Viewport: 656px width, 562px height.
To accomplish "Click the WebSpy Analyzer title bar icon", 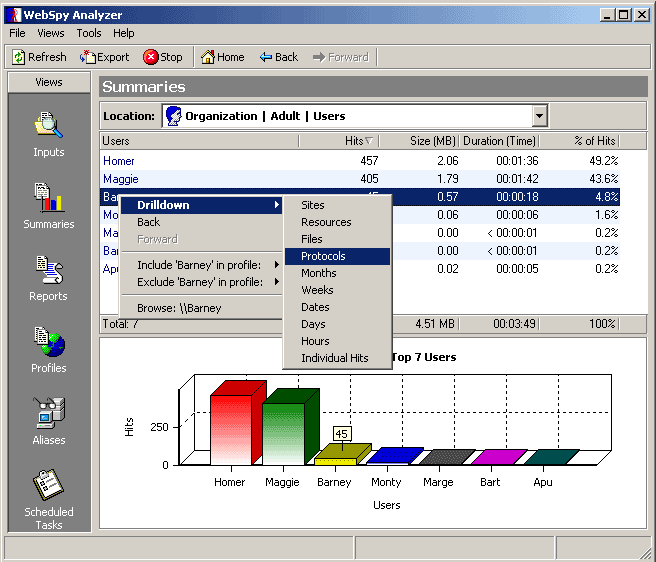I will (x=15, y=15).
